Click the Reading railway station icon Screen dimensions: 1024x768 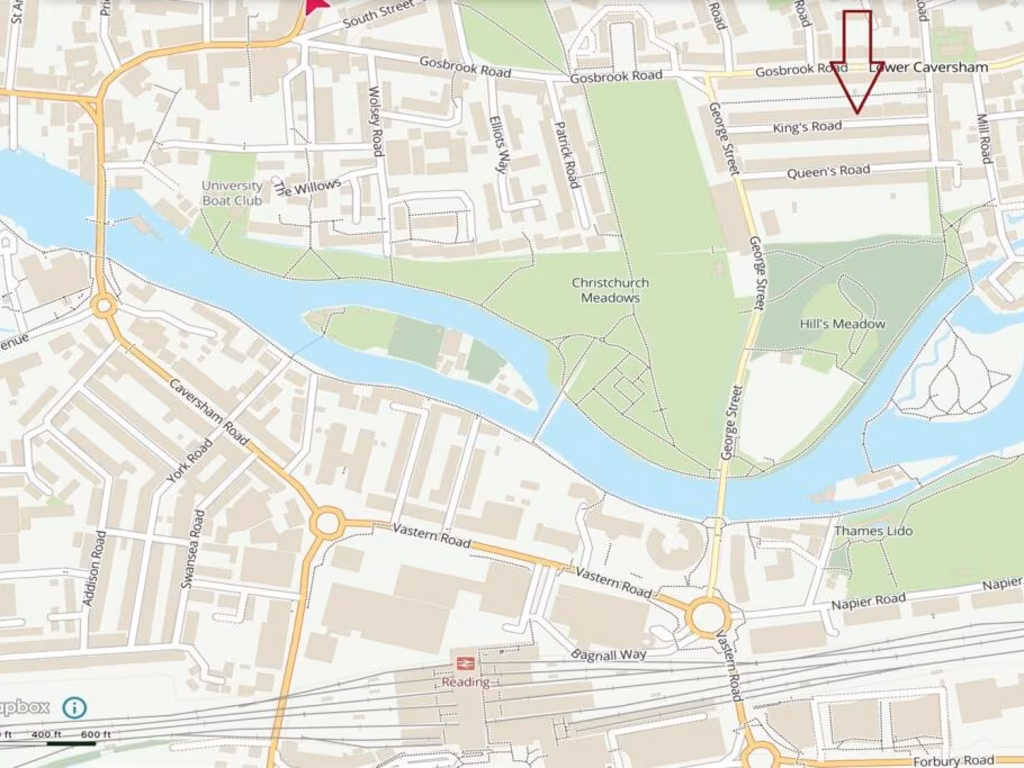click(466, 664)
